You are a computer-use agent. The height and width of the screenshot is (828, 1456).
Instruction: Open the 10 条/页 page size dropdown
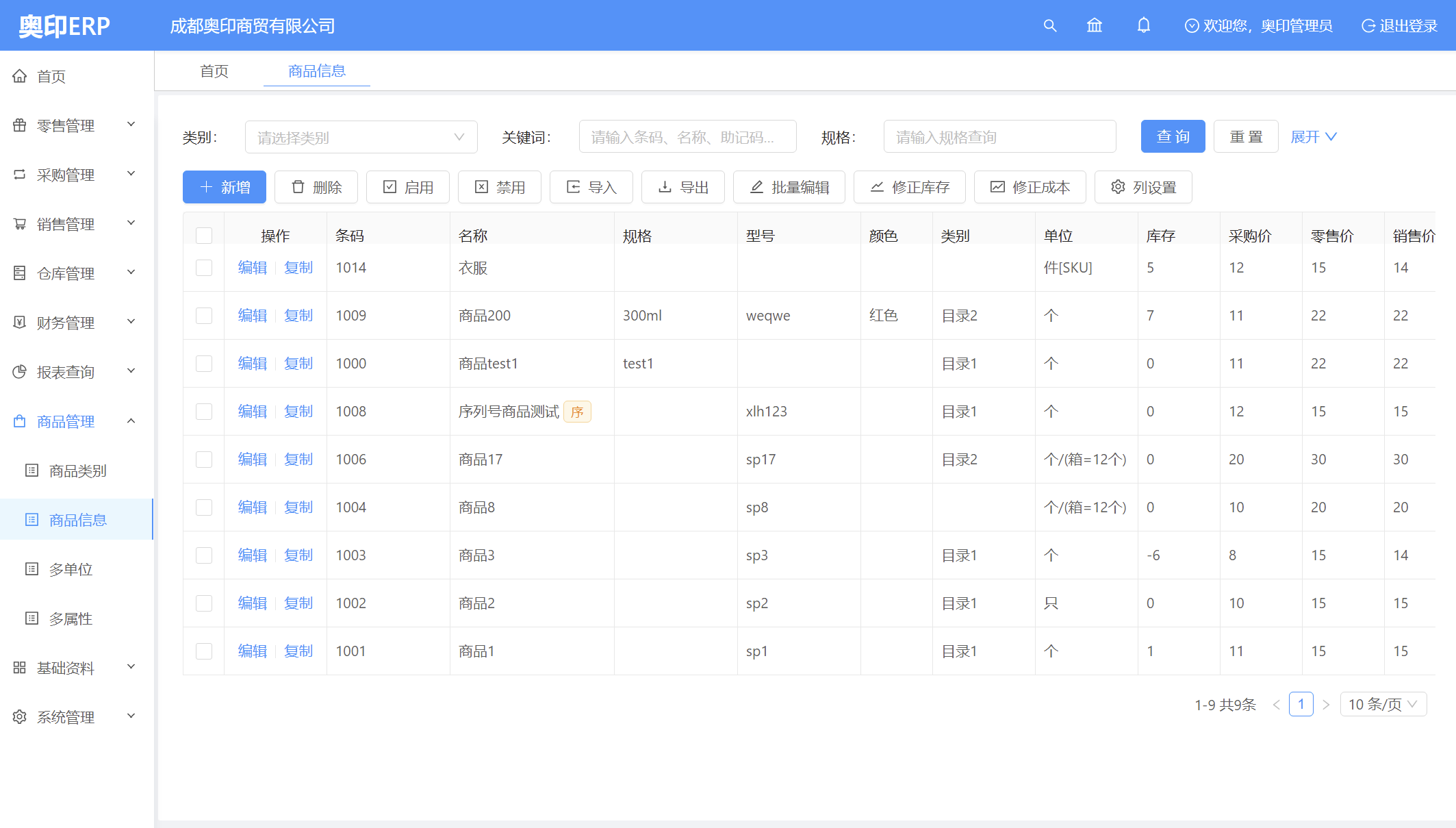pyautogui.click(x=1383, y=704)
